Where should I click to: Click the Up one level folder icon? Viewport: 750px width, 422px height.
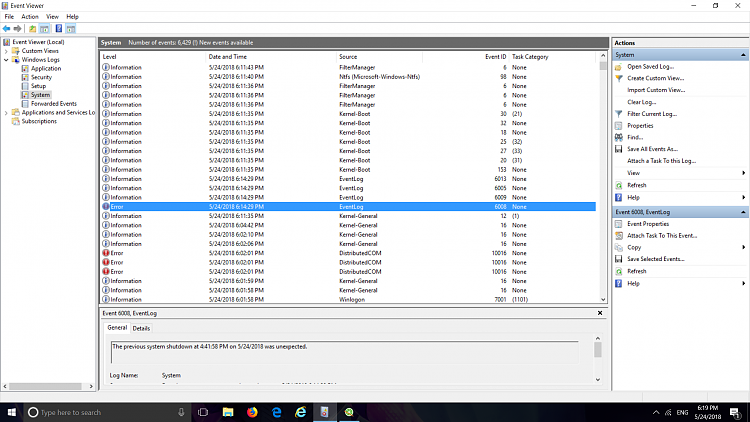[x=33, y=29]
